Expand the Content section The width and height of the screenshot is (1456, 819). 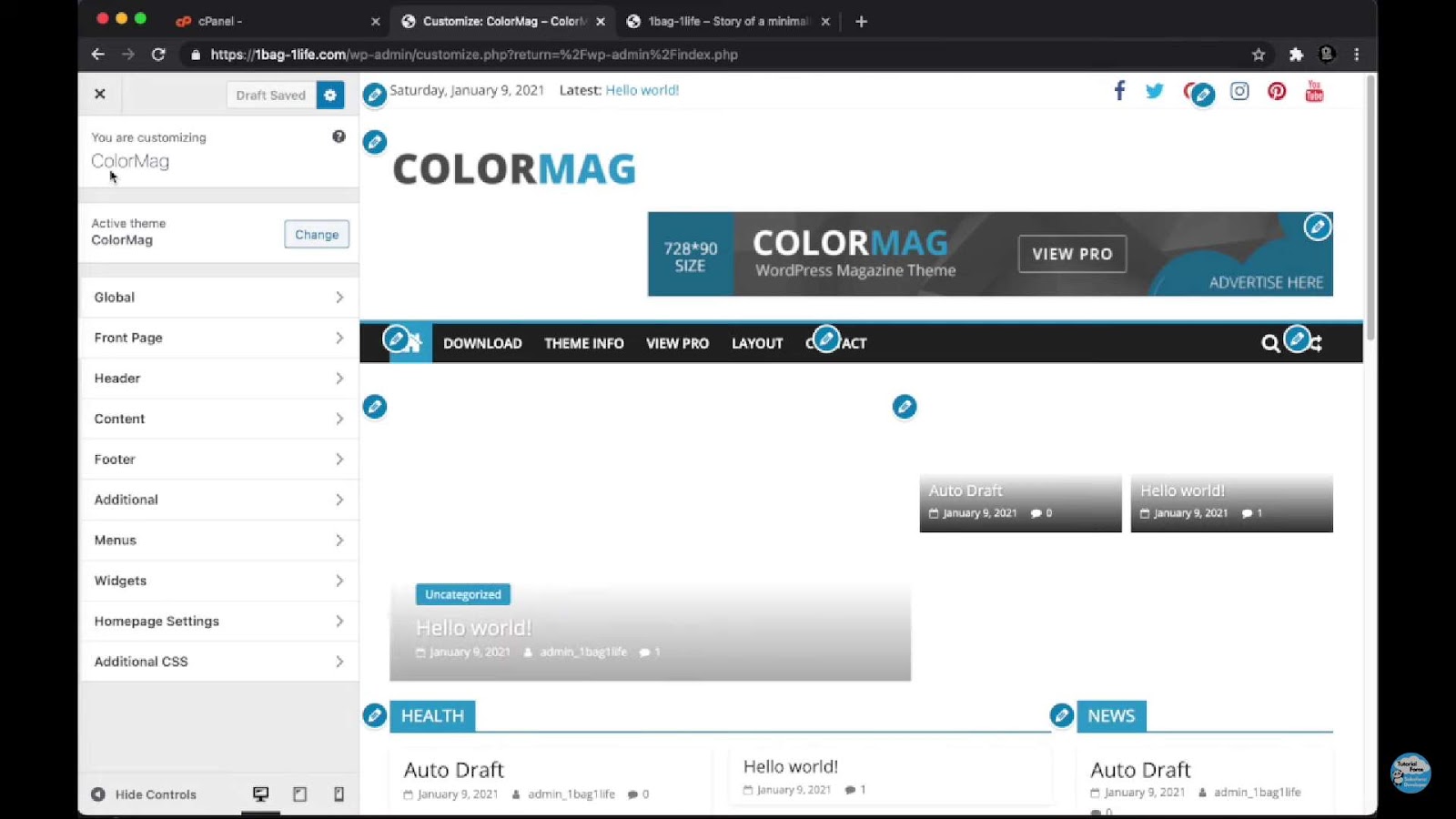(219, 419)
